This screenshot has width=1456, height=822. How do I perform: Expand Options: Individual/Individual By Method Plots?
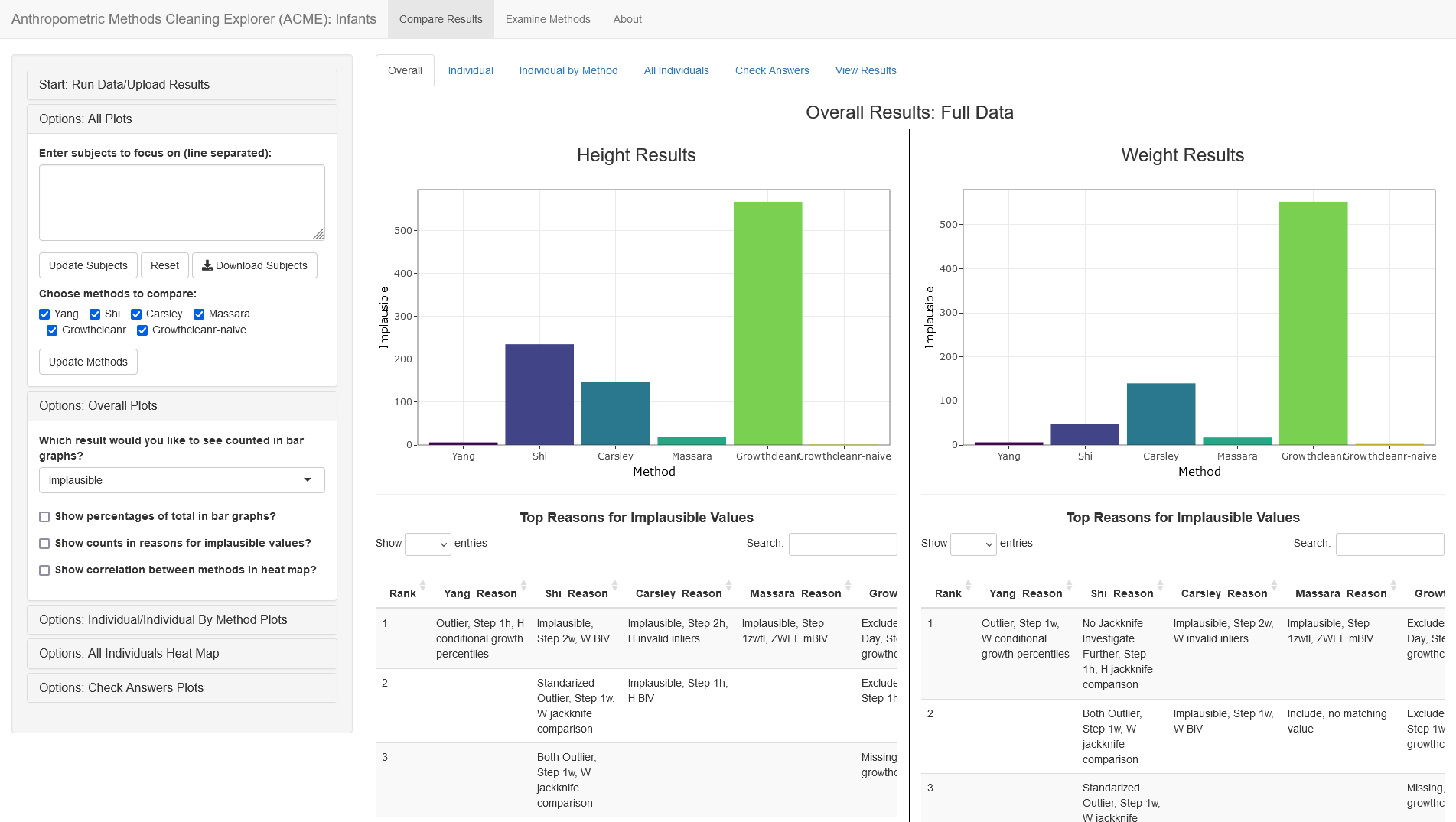pyautogui.click(x=182, y=620)
